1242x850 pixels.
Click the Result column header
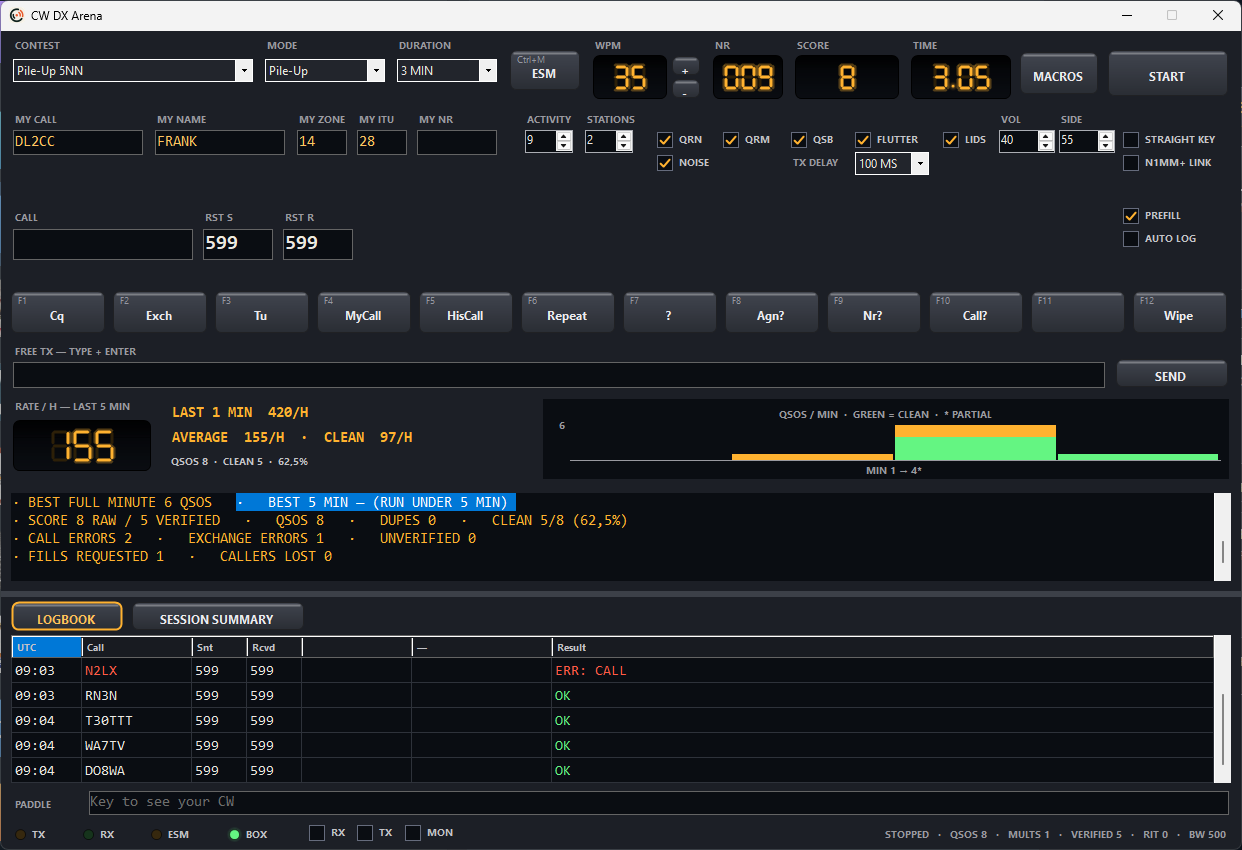pyautogui.click(x=883, y=647)
